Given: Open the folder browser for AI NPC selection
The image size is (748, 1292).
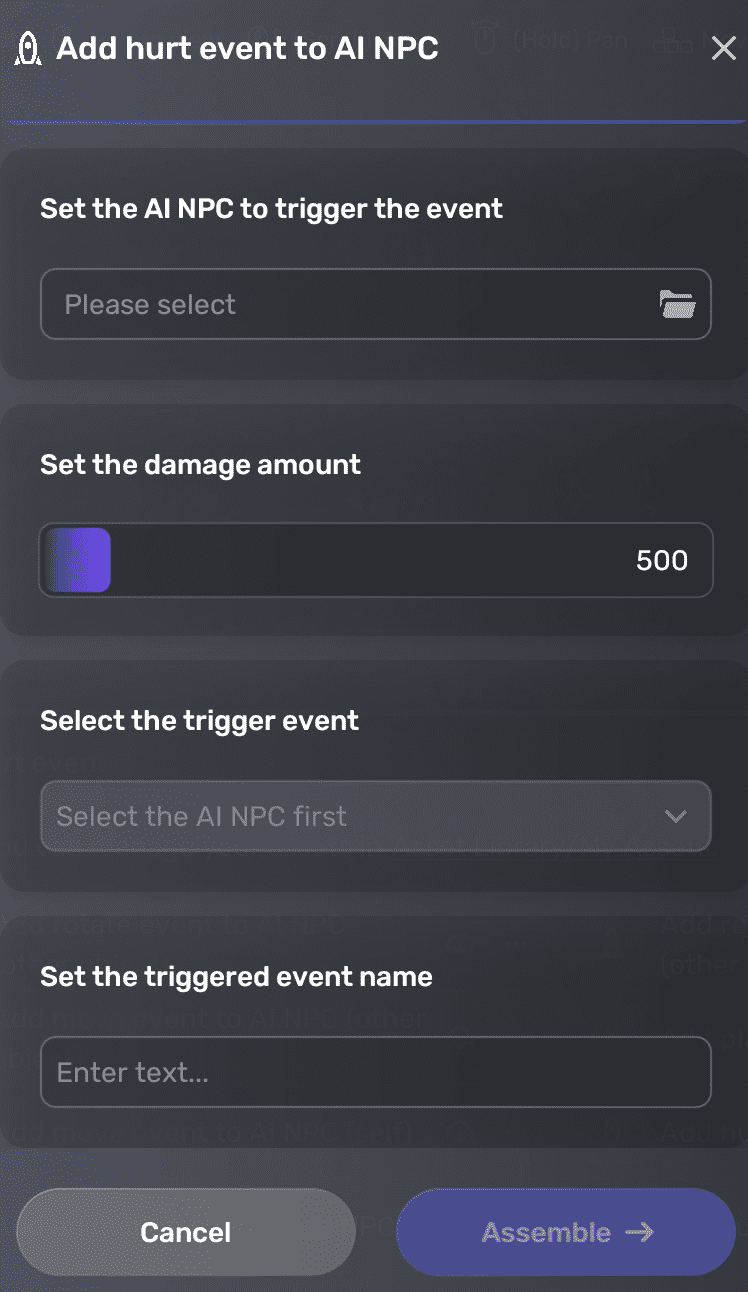Looking at the screenshot, I should point(678,304).
